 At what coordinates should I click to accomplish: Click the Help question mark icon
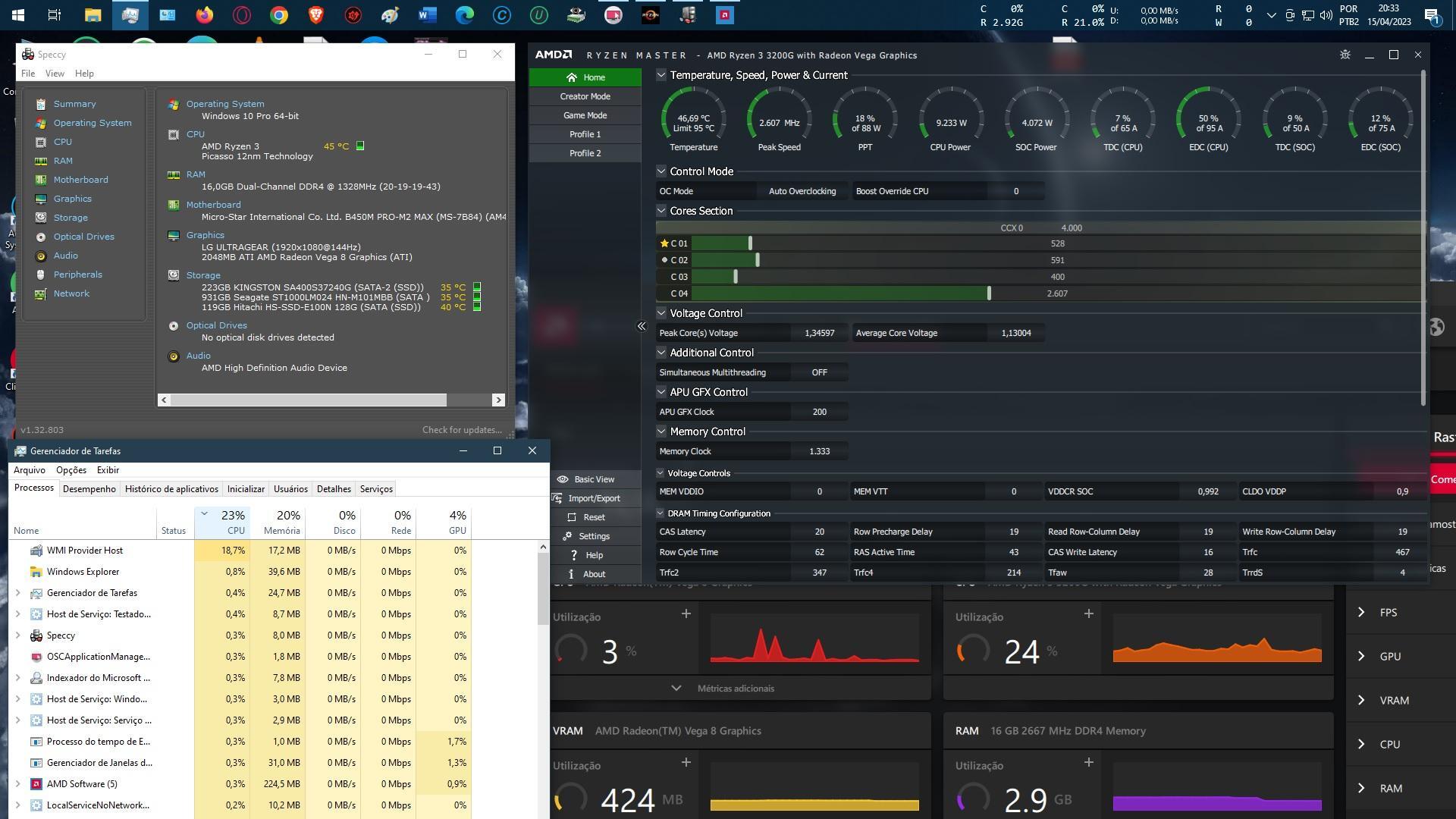[574, 555]
